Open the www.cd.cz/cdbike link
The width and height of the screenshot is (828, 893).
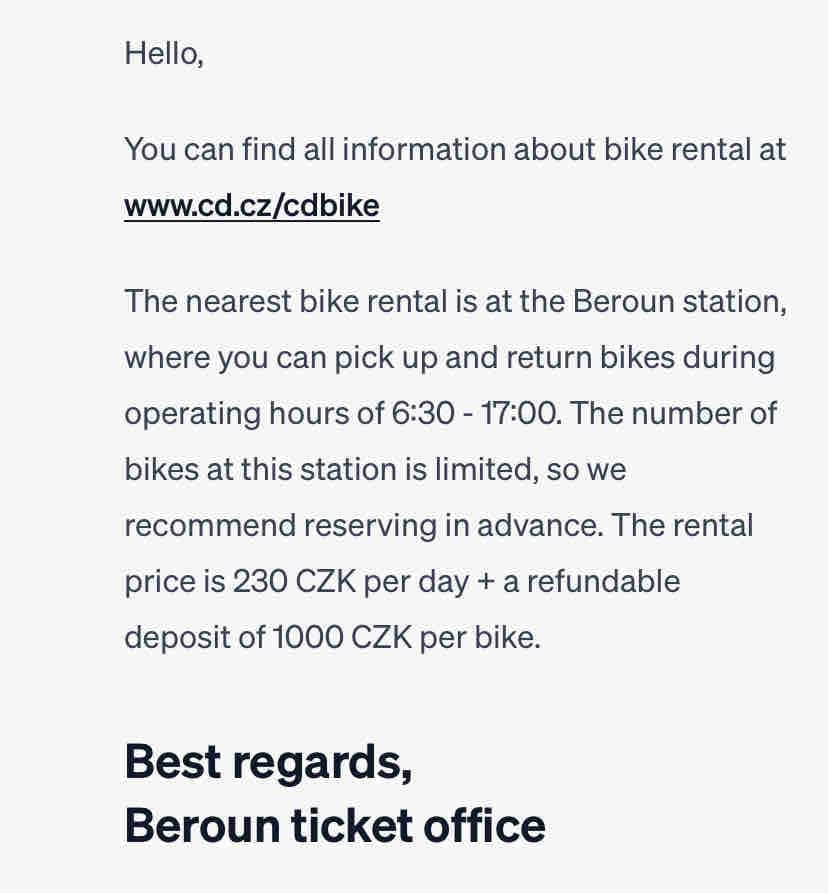coord(252,206)
